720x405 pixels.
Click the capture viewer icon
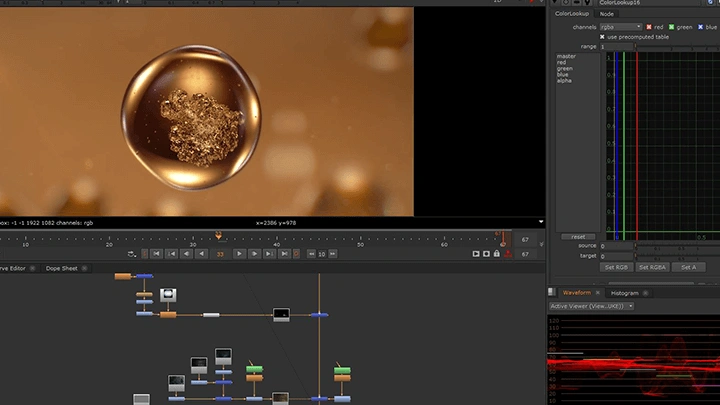486,254
